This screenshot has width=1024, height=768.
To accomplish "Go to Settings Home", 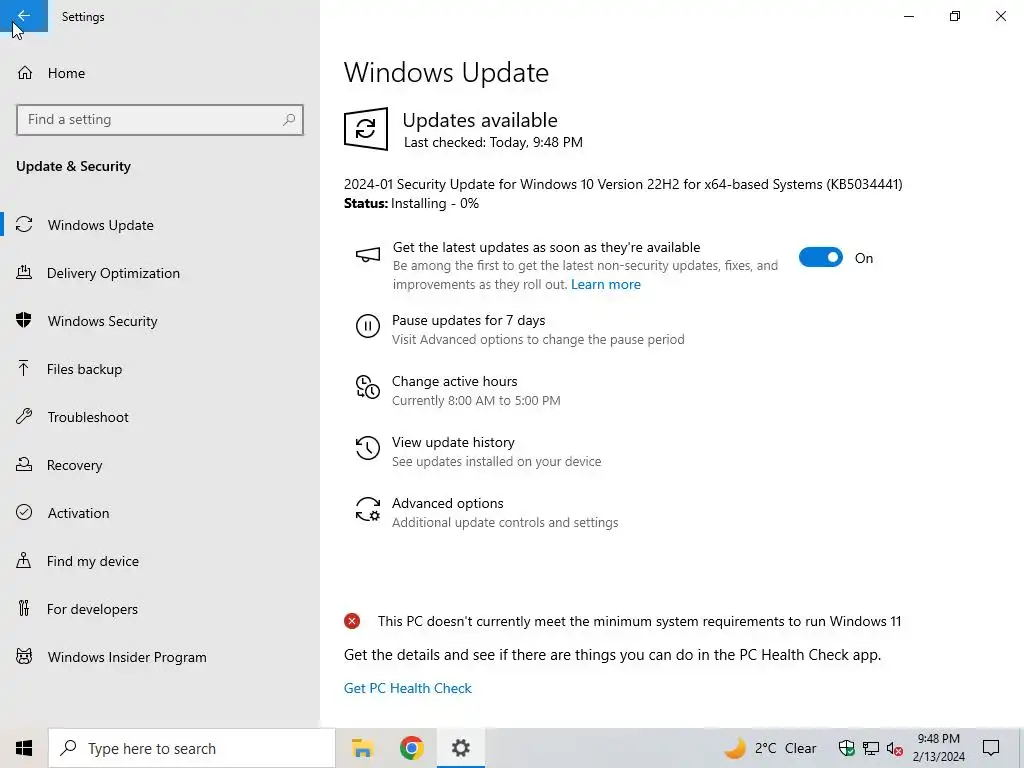I will click(160, 73).
